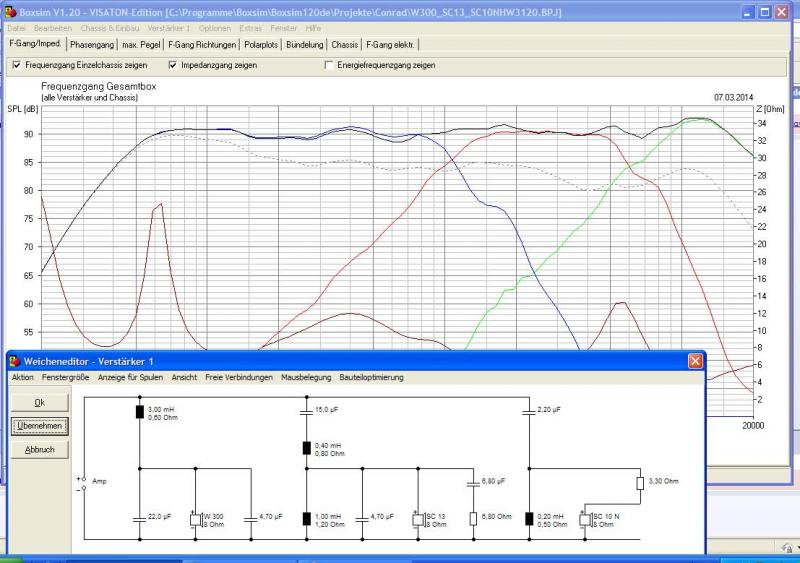Toggle Frequenzgang Einzelchassis zeigen checkbox
The height and width of the screenshot is (563, 800).
[16, 65]
